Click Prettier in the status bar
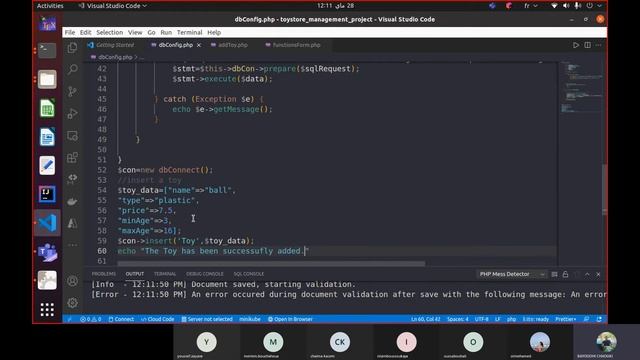Screen dimensions: 640x360 [x=566, y=319]
